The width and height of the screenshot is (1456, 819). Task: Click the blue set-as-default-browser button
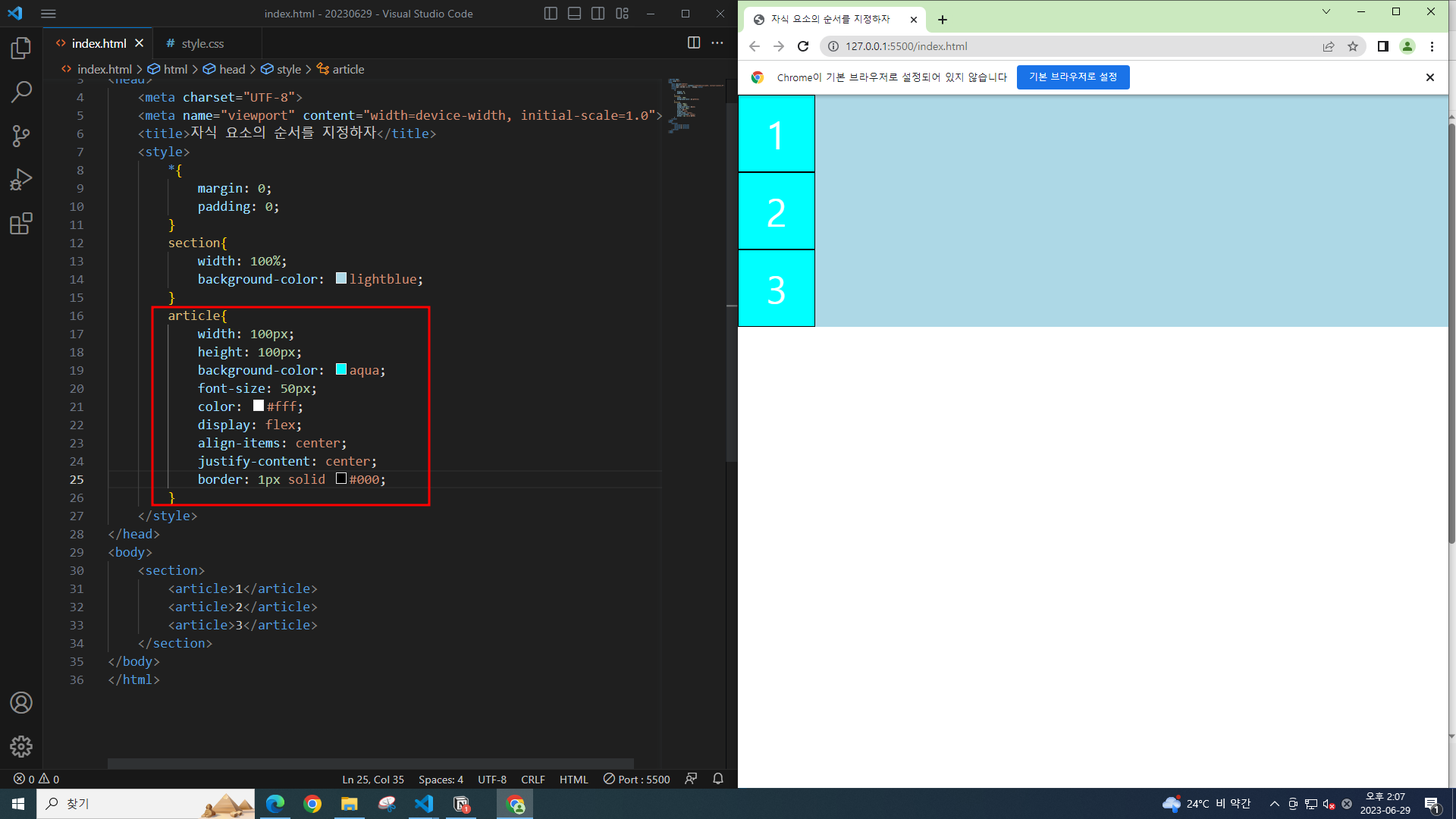pos(1072,77)
